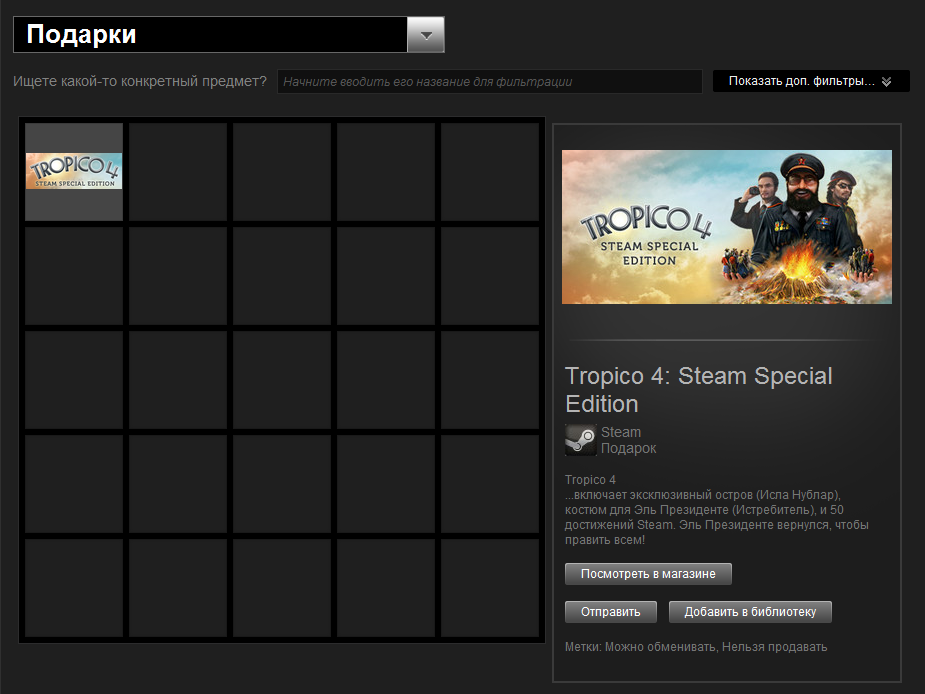Click the large Tropico 4 banner image
The width and height of the screenshot is (925, 694).
click(726, 227)
